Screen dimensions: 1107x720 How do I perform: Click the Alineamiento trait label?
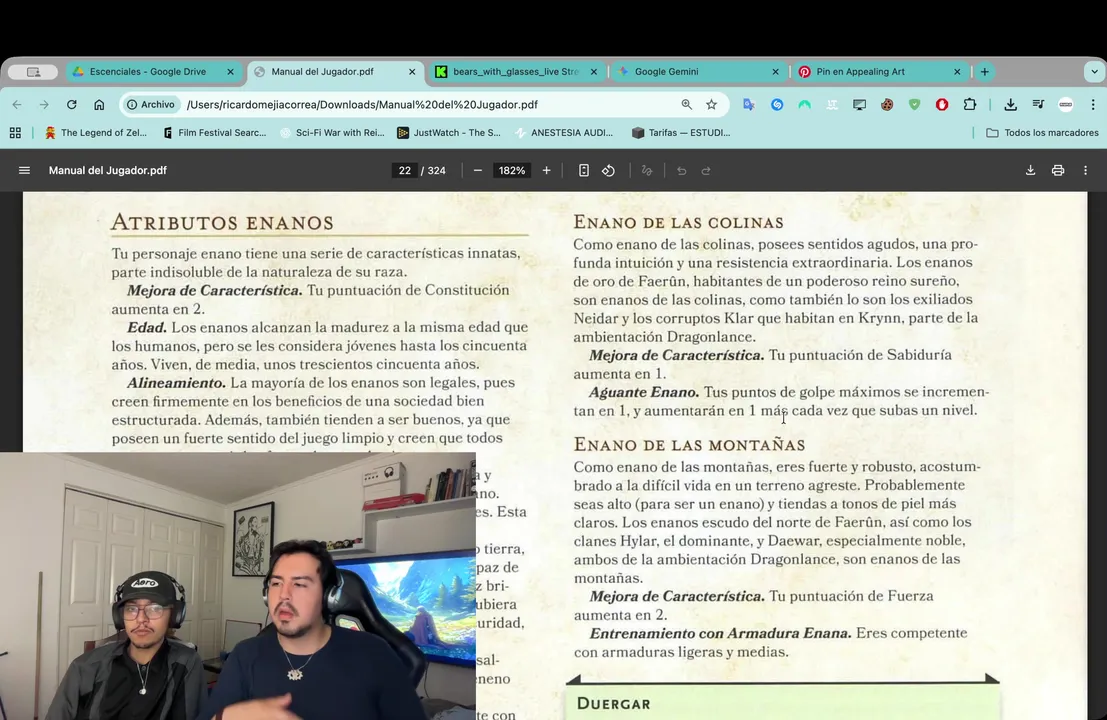(x=176, y=383)
